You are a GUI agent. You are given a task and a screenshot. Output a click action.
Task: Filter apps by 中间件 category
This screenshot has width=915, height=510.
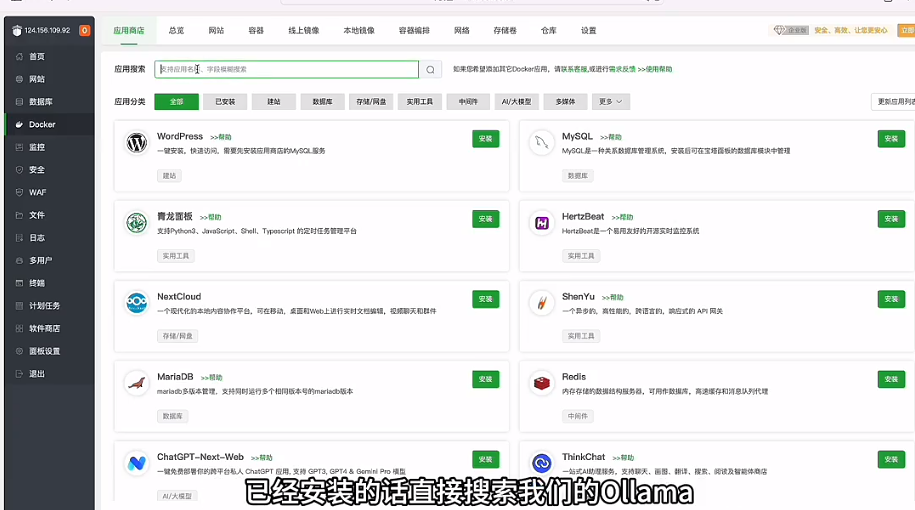tap(468, 102)
